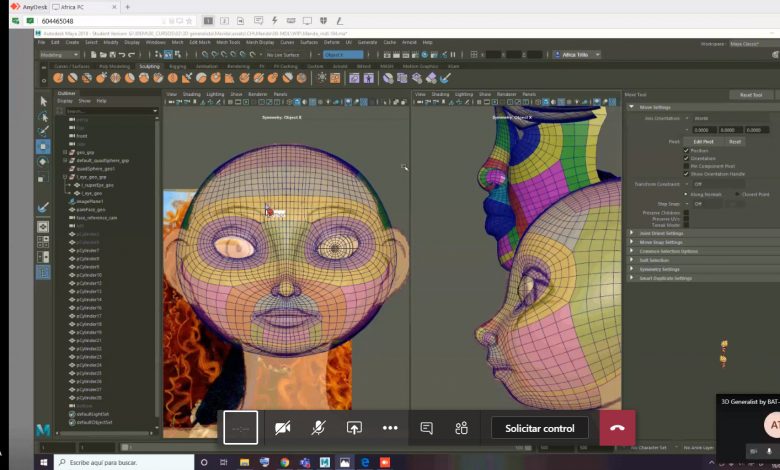The image size is (780, 470).
Task: Click the New Scene file icon
Action: pos(94,55)
